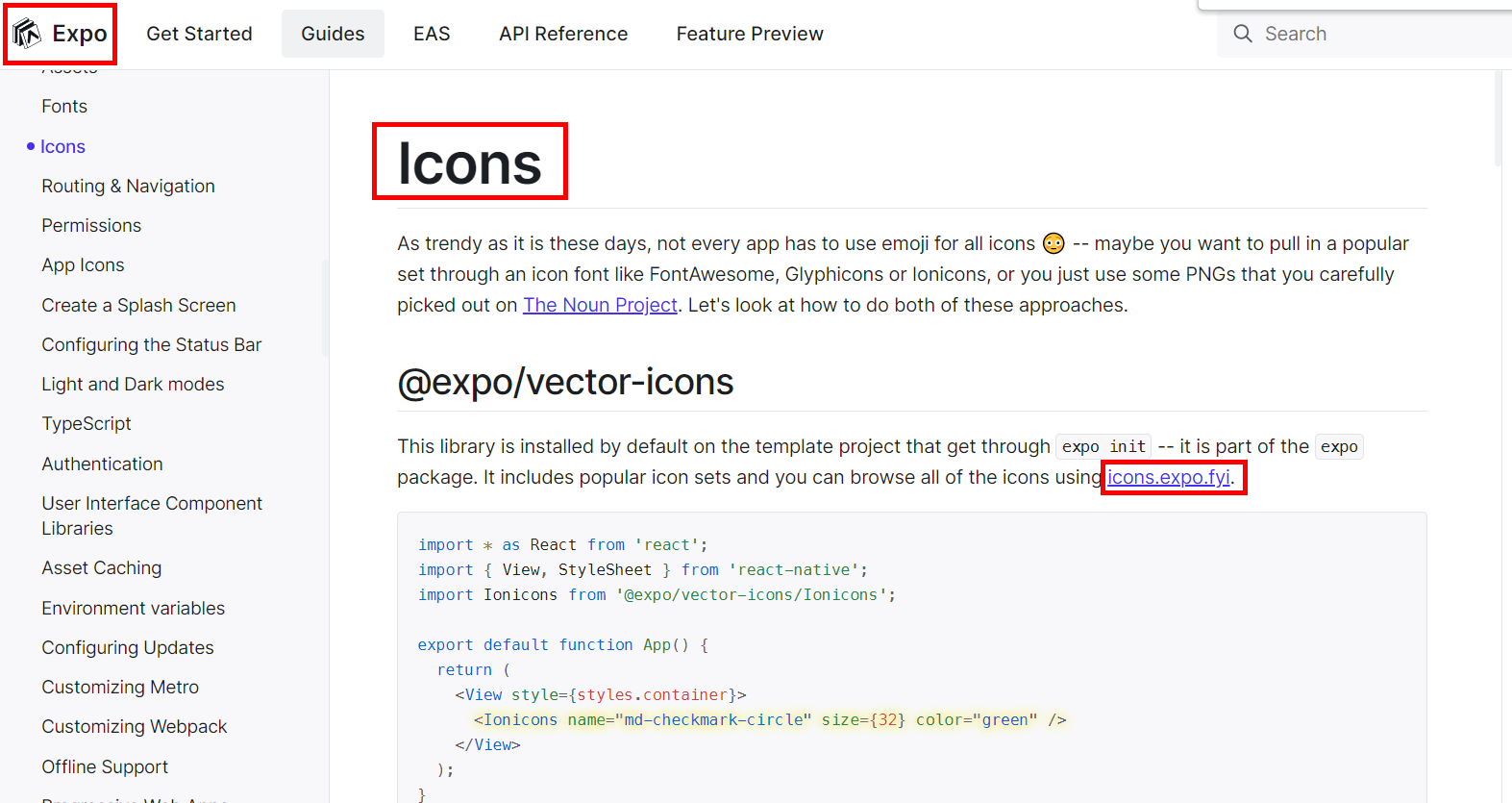Click the page vertical scrollbar
Screen dimensions: 1512x803
point(1498,119)
